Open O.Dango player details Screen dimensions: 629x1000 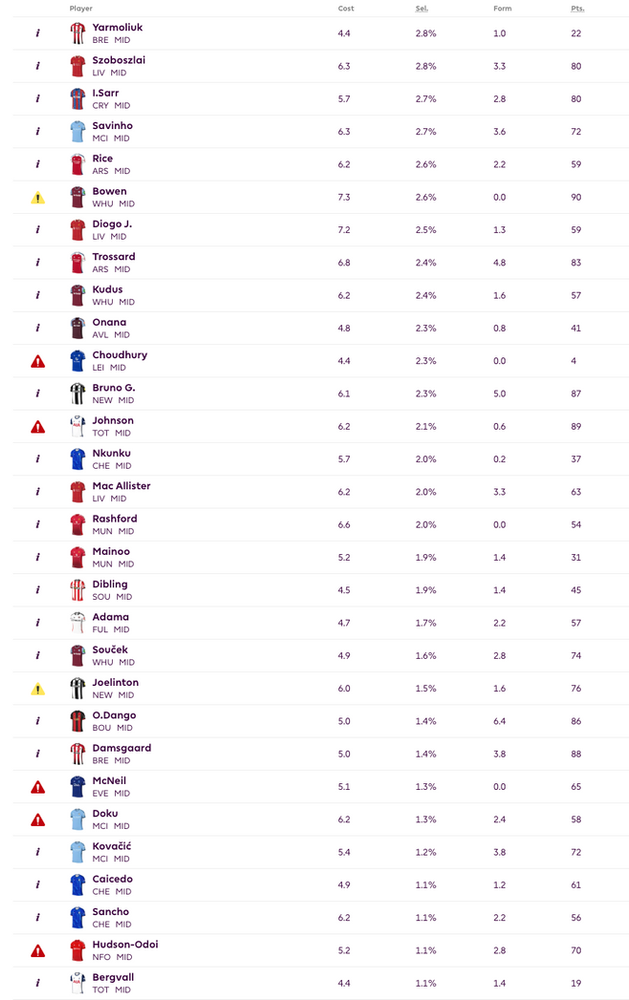114,715
